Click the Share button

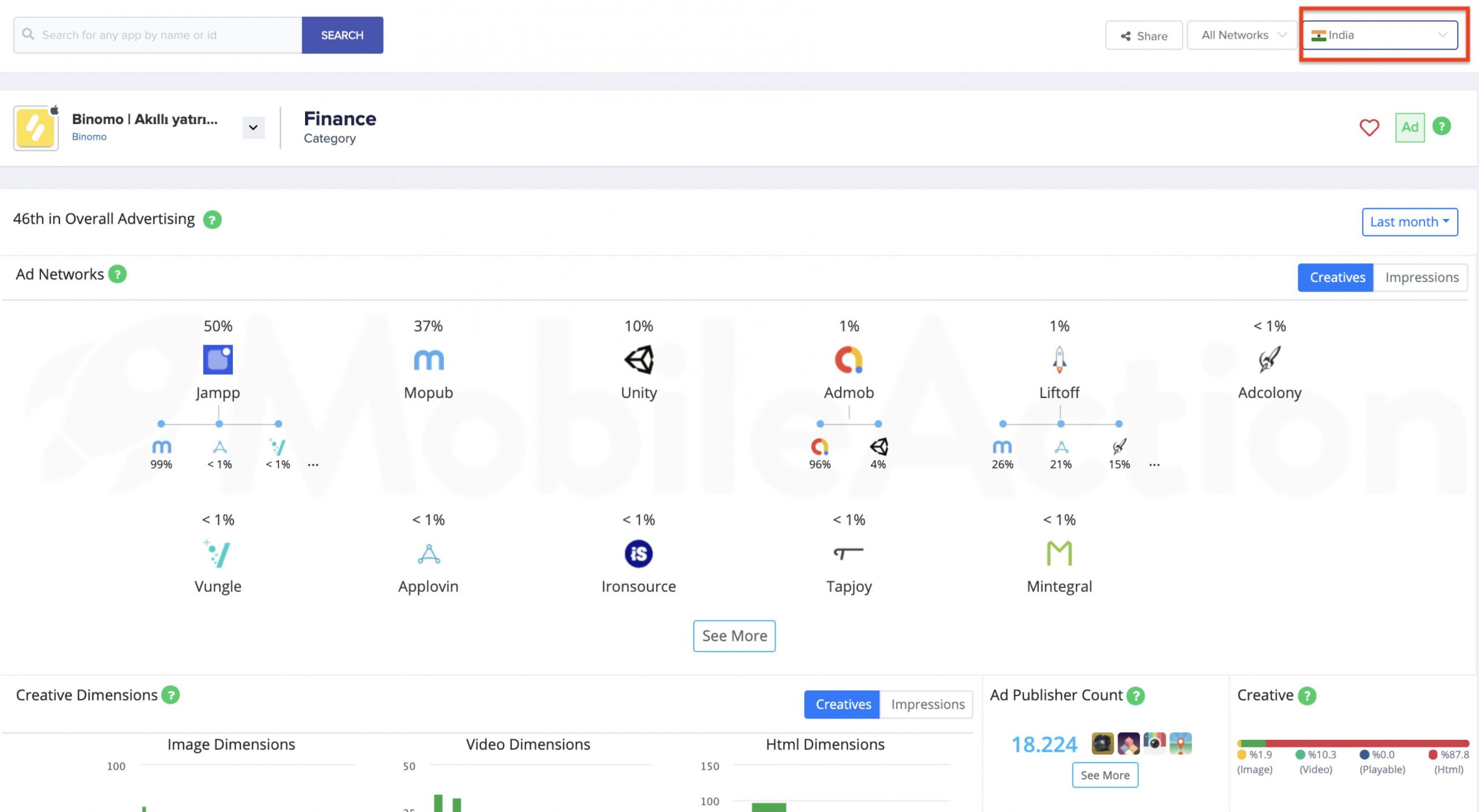1144,36
